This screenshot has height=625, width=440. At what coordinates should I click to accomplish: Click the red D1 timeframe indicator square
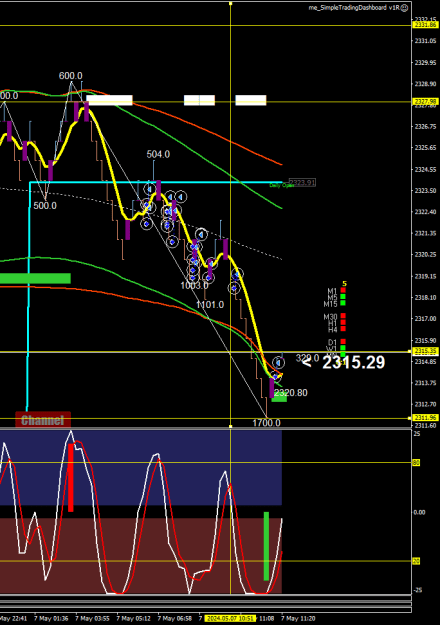343,342
